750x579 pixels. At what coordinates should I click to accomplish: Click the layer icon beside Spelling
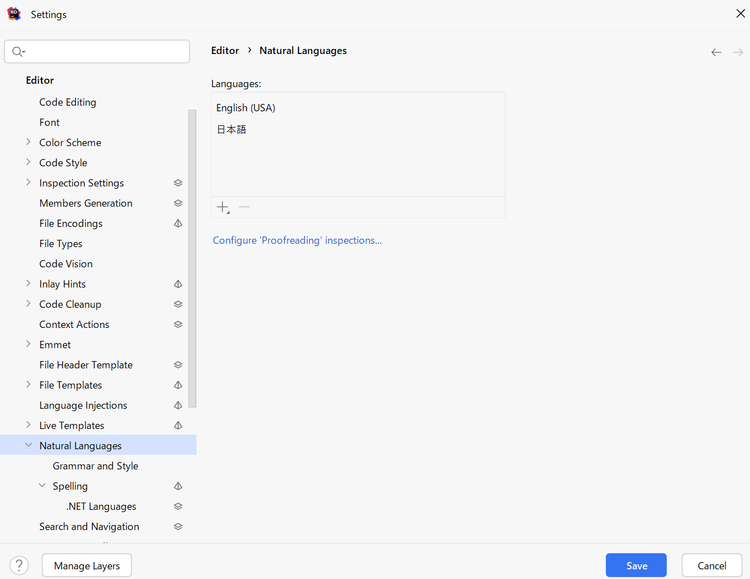[x=178, y=486]
